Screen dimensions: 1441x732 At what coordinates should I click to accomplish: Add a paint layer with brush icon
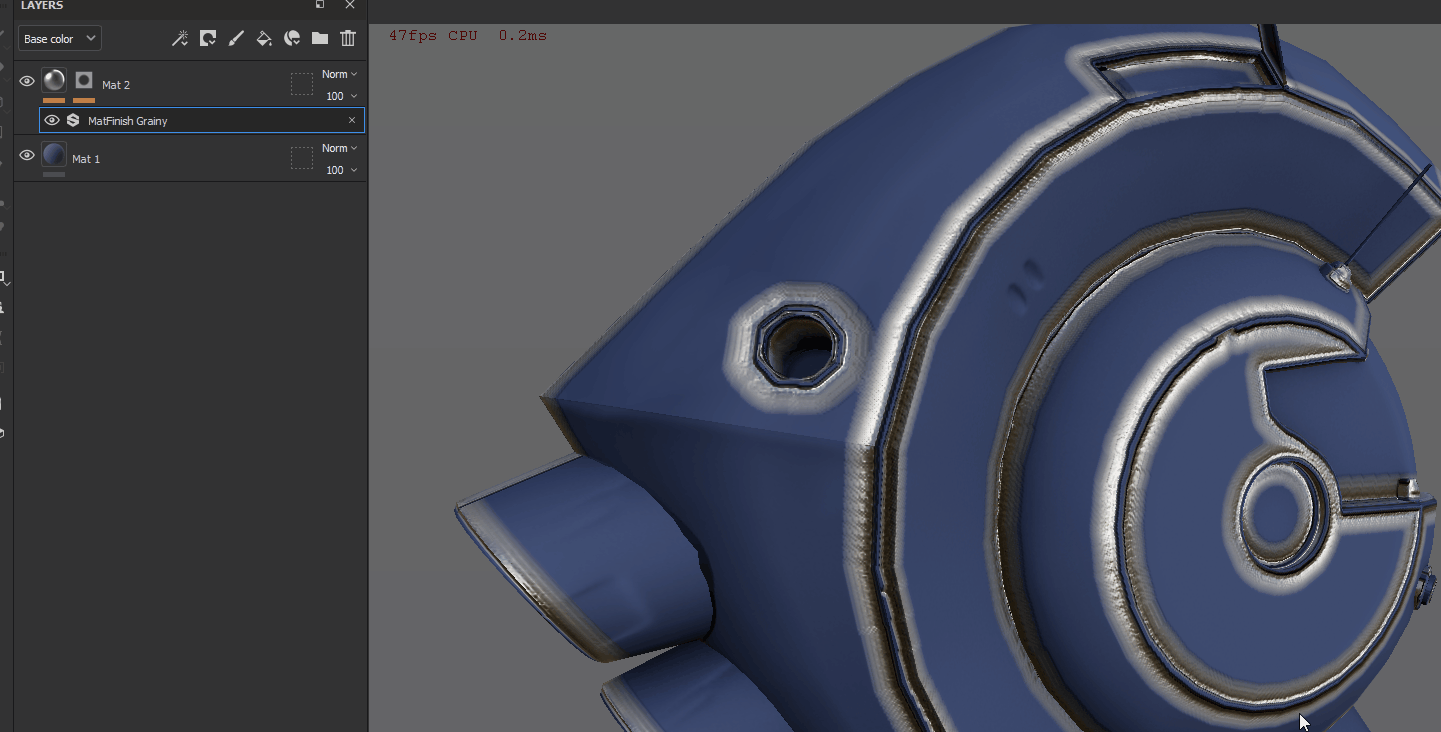pos(236,39)
